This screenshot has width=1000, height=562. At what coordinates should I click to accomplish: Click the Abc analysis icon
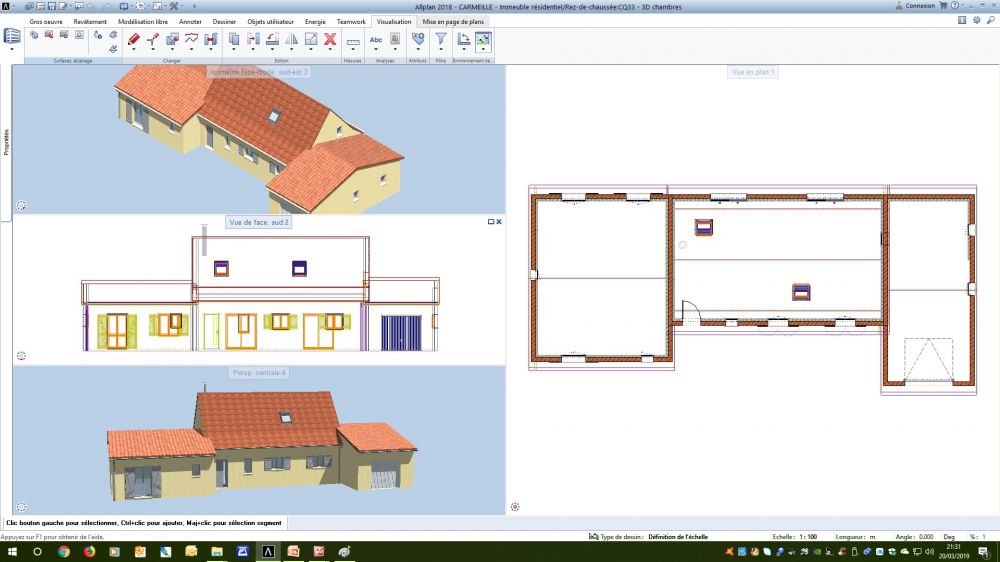click(376, 39)
